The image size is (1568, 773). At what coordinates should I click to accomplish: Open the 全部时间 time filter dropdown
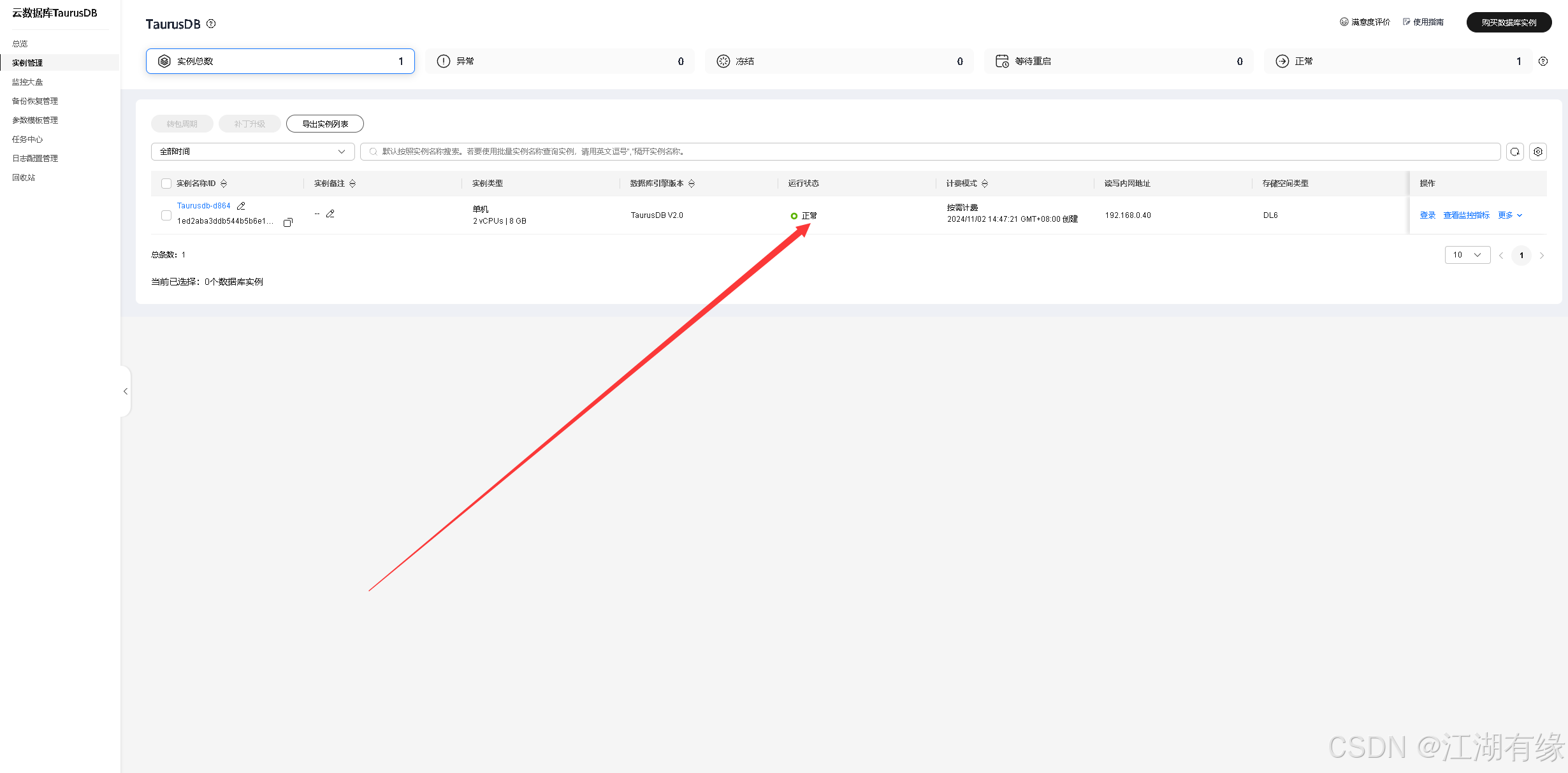coord(252,152)
